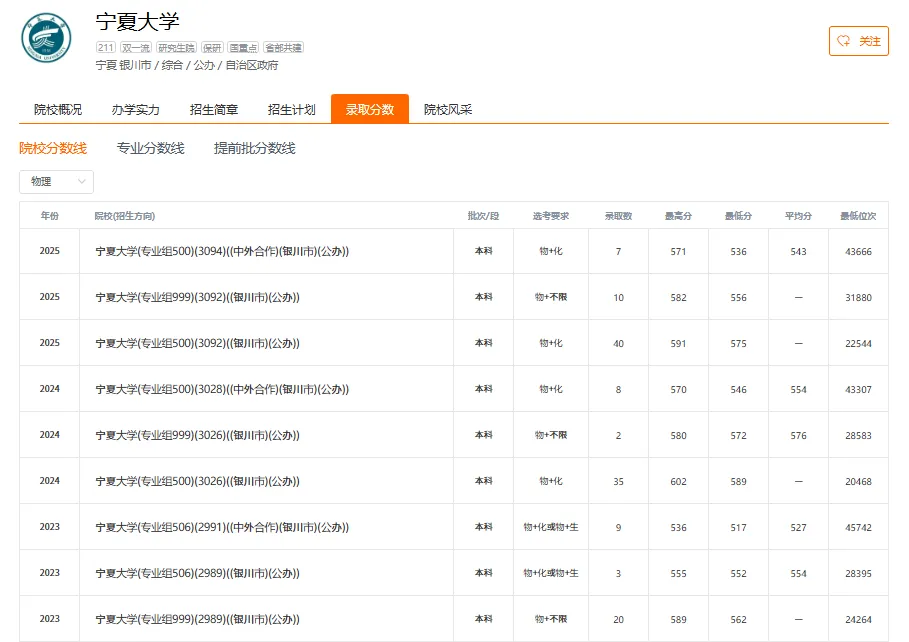Click the 211 tag
Image resolution: width=909 pixels, height=642 pixels.
pyautogui.click(x=106, y=48)
